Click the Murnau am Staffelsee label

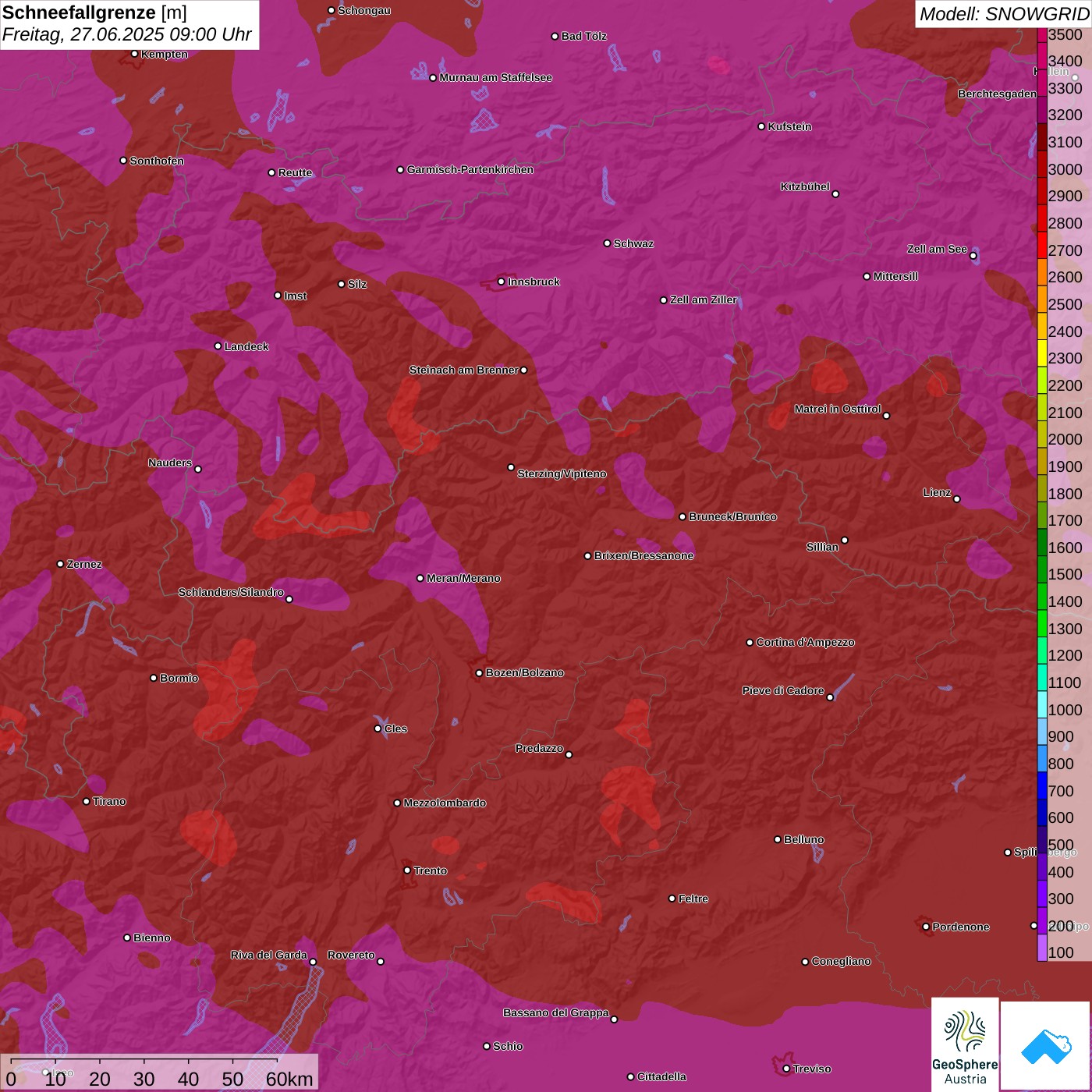495,77
